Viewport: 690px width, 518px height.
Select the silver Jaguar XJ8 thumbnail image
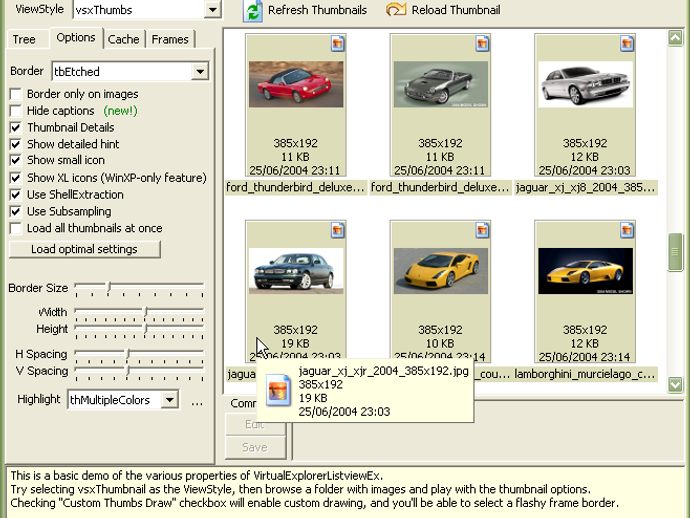pyautogui.click(x=585, y=84)
